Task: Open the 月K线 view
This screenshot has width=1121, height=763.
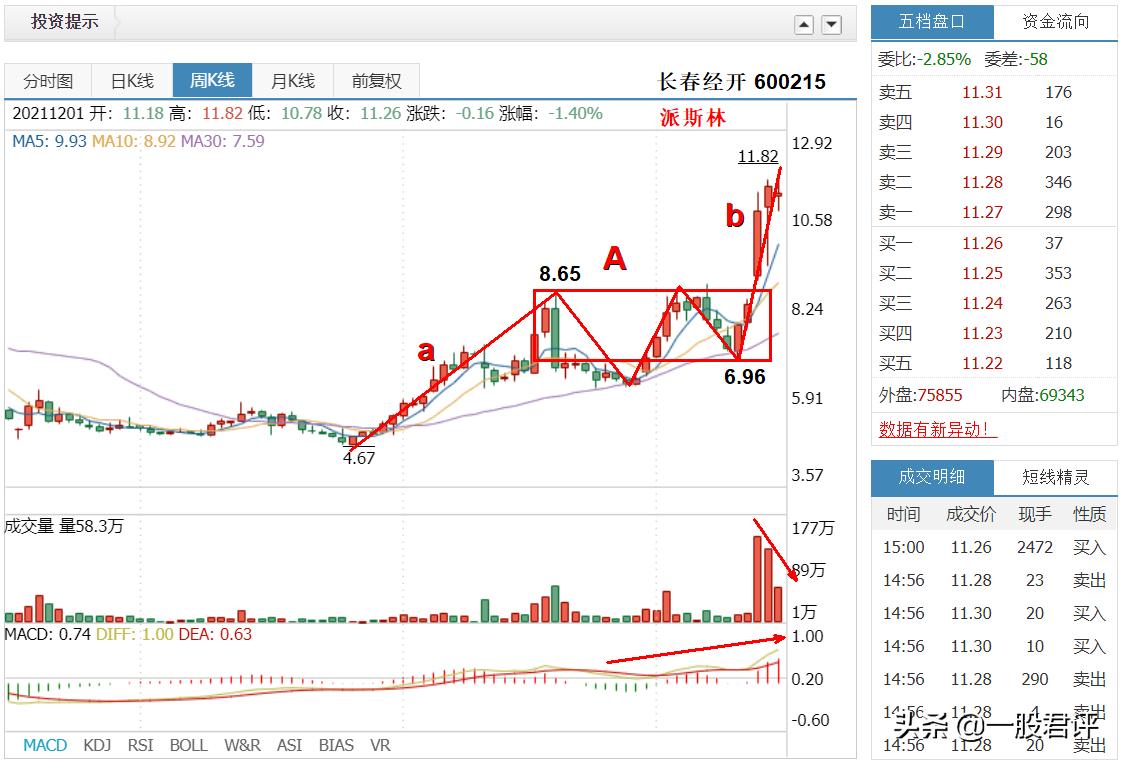Action: (x=291, y=80)
